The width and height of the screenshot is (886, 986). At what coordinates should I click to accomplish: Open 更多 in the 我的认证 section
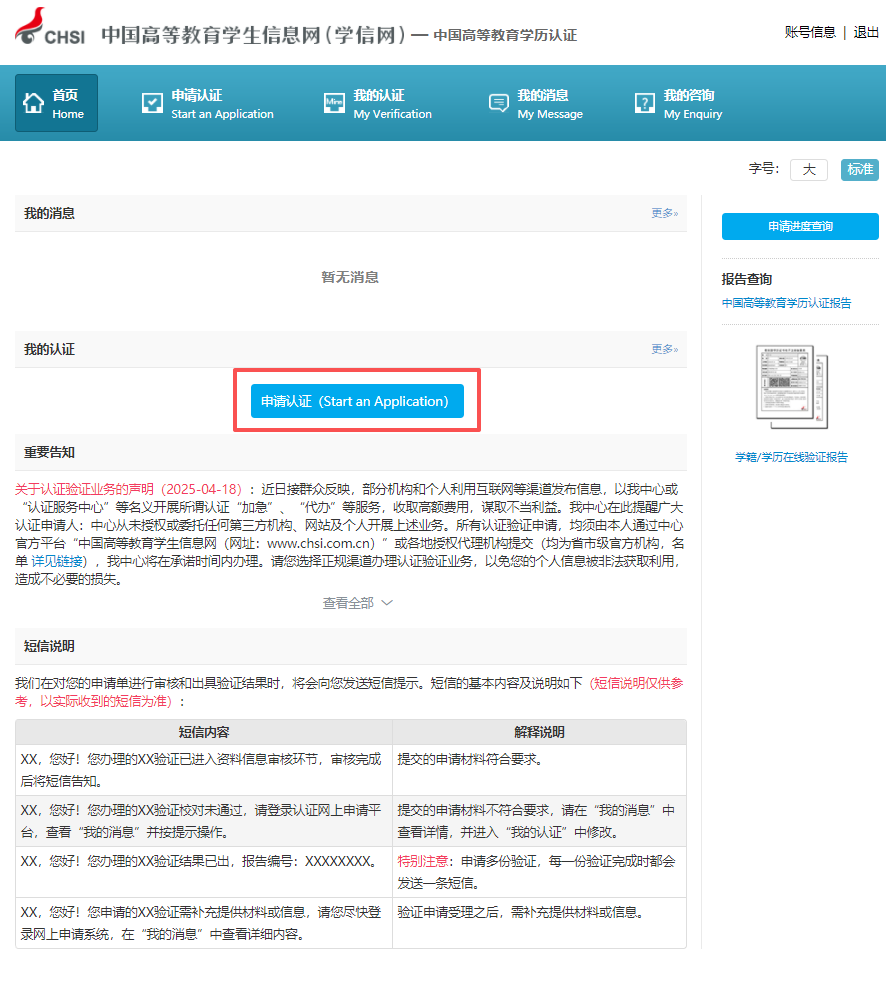[x=664, y=349]
